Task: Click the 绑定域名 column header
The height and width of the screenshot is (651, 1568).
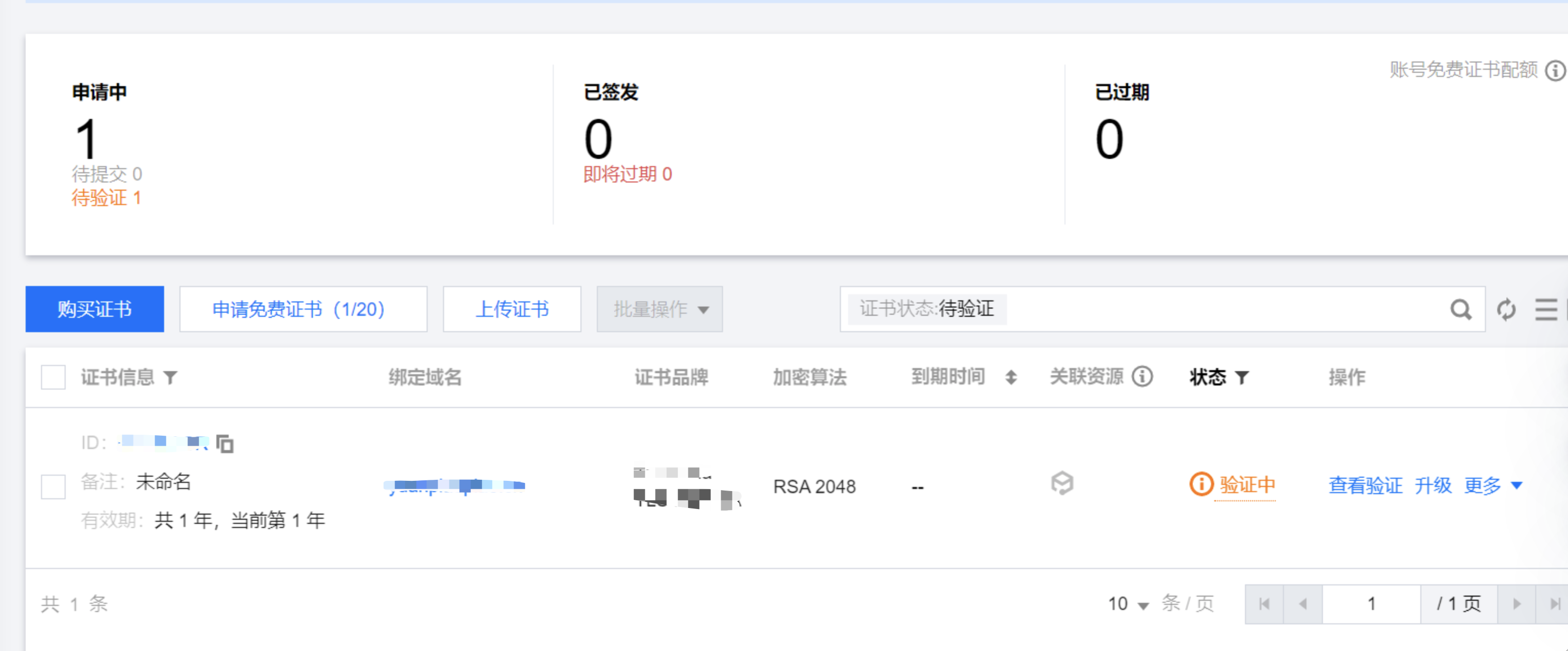Action: tap(426, 377)
